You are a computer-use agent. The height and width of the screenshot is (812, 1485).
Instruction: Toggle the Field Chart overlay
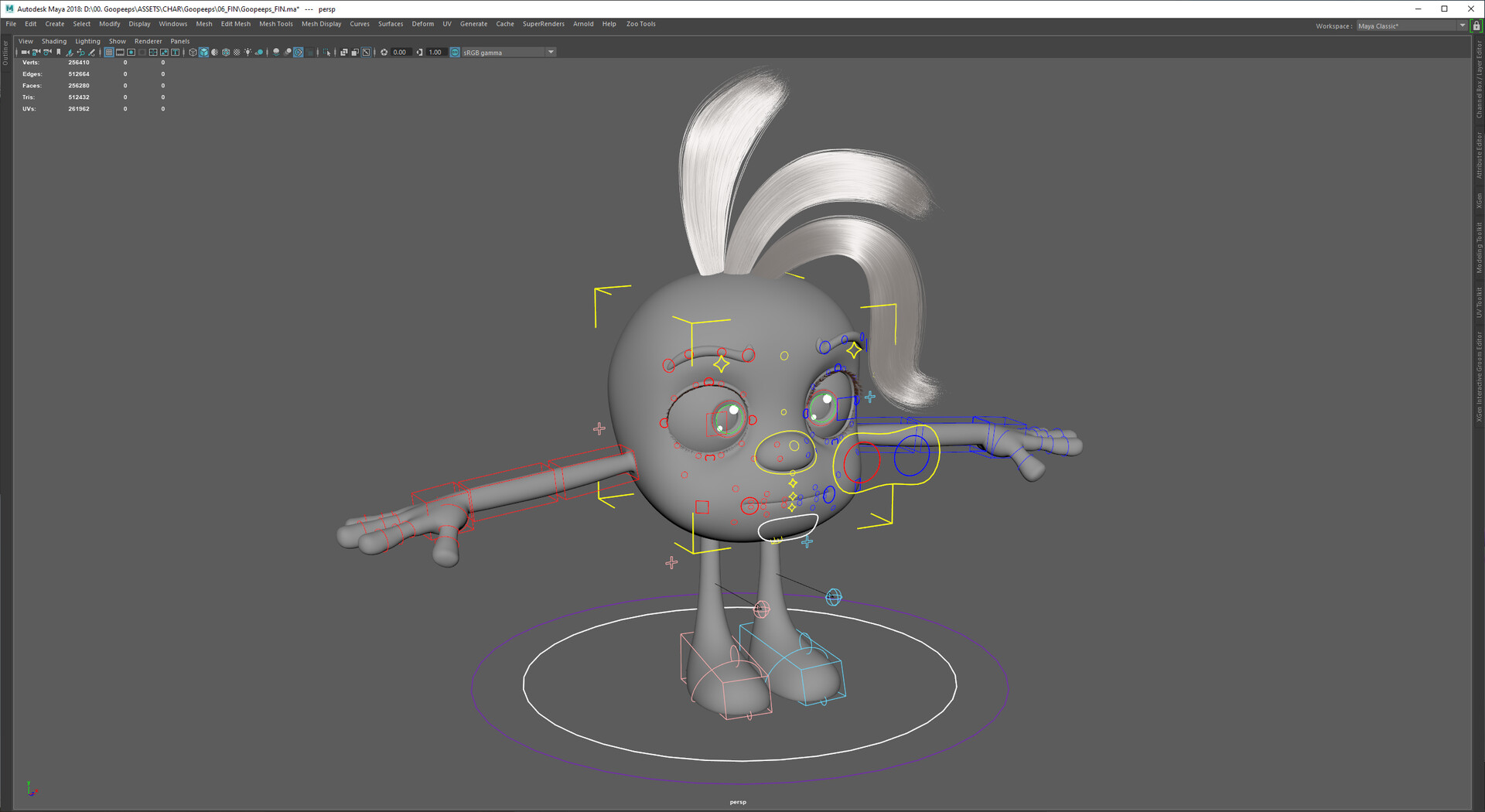[153, 52]
